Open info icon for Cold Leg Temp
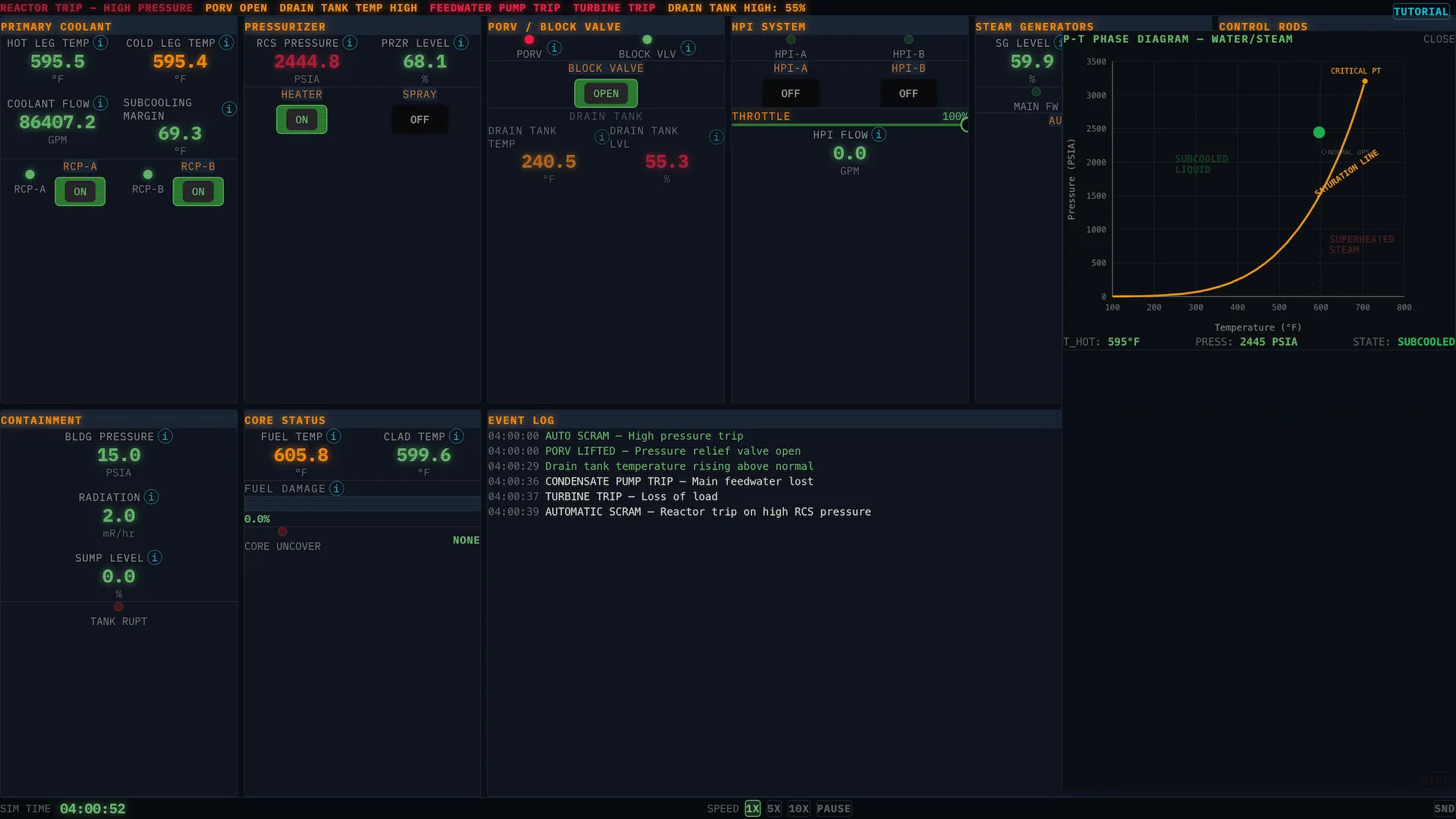Viewport: 1456px width, 819px height. pyautogui.click(x=226, y=43)
